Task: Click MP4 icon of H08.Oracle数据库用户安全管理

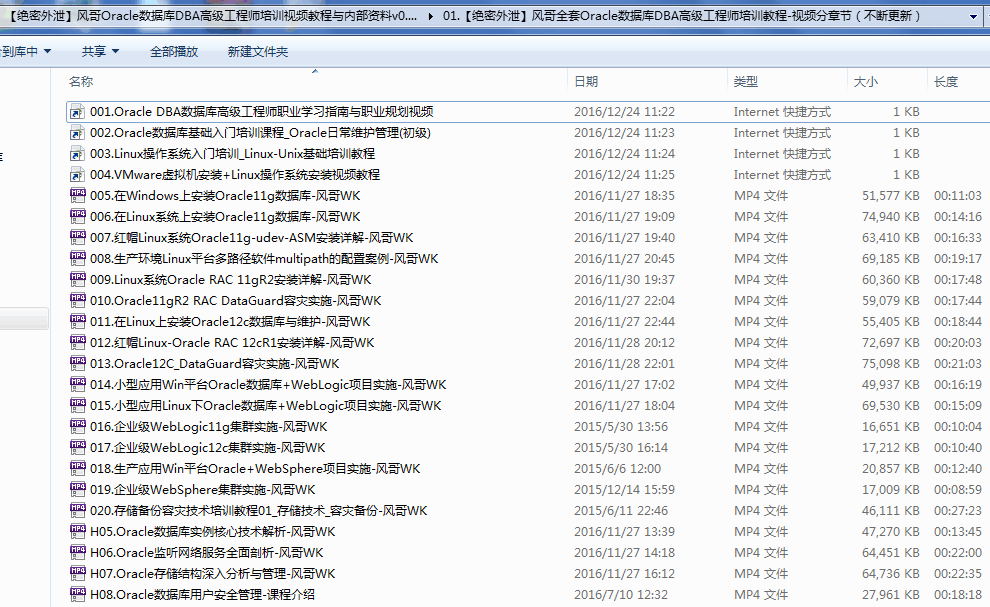Action: (x=77, y=594)
